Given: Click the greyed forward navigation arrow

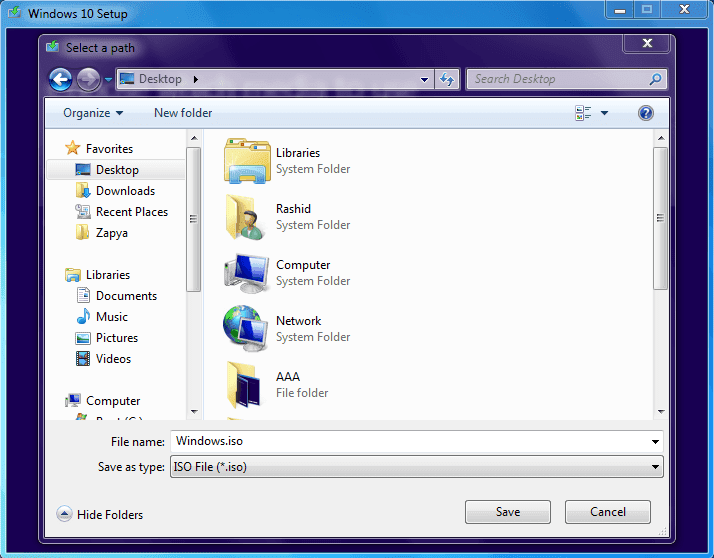Looking at the screenshot, I should click(x=88, y=80).
